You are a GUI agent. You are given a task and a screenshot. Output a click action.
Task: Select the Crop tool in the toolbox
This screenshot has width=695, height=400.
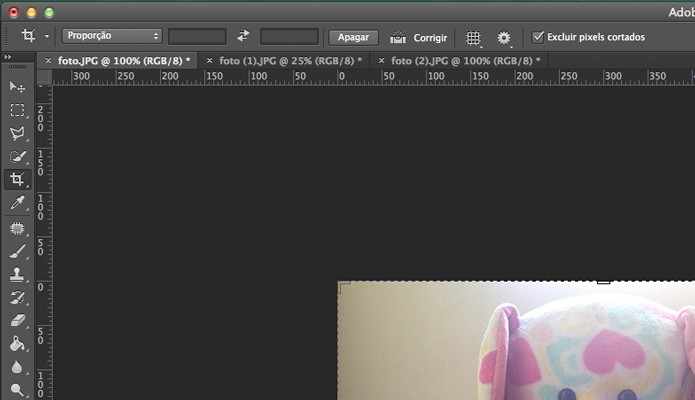click(17, 179)
